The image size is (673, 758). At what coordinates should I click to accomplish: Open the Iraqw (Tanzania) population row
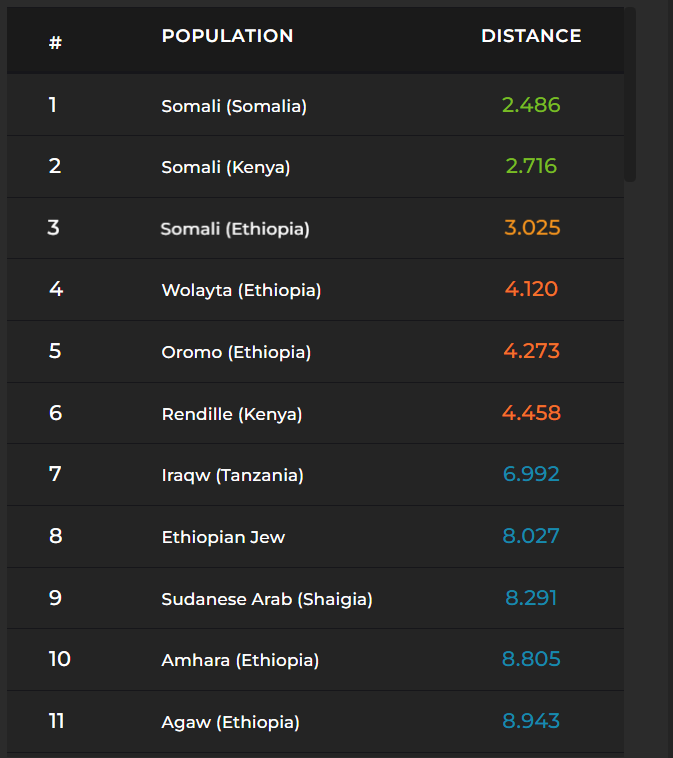point(232,476)
